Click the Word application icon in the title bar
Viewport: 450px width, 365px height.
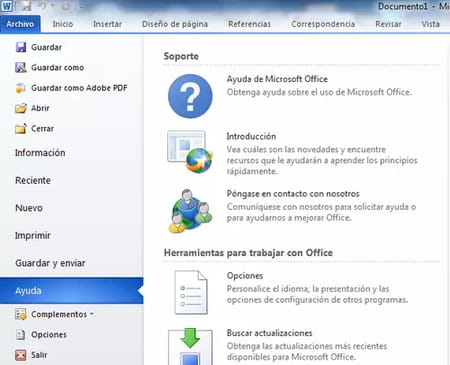pos(7,6)
